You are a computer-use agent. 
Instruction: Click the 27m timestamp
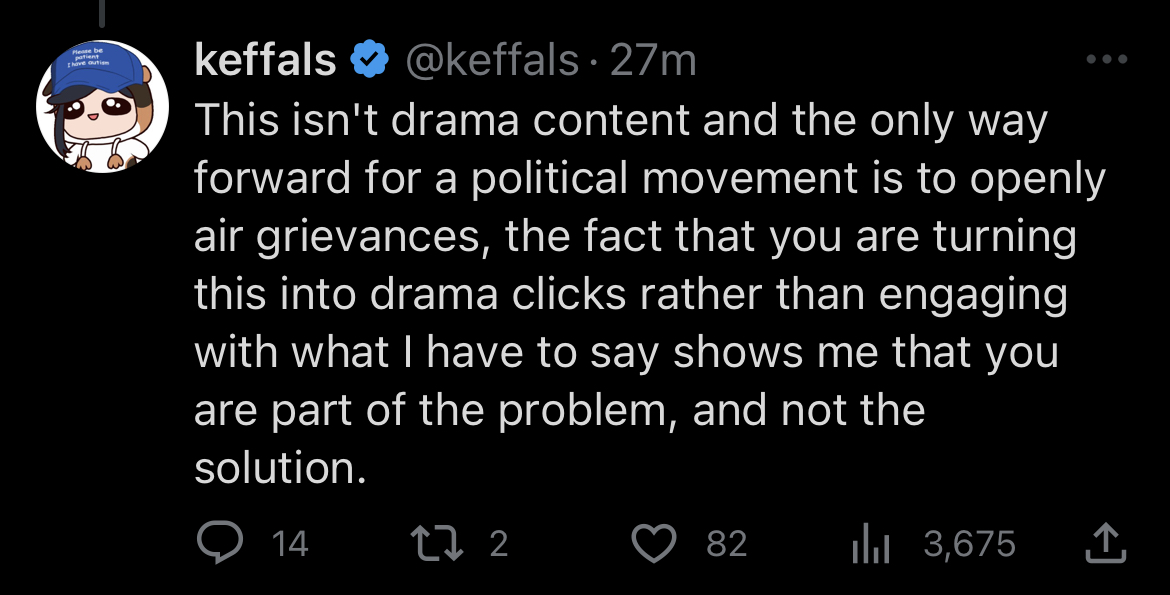tap(653, 60)
